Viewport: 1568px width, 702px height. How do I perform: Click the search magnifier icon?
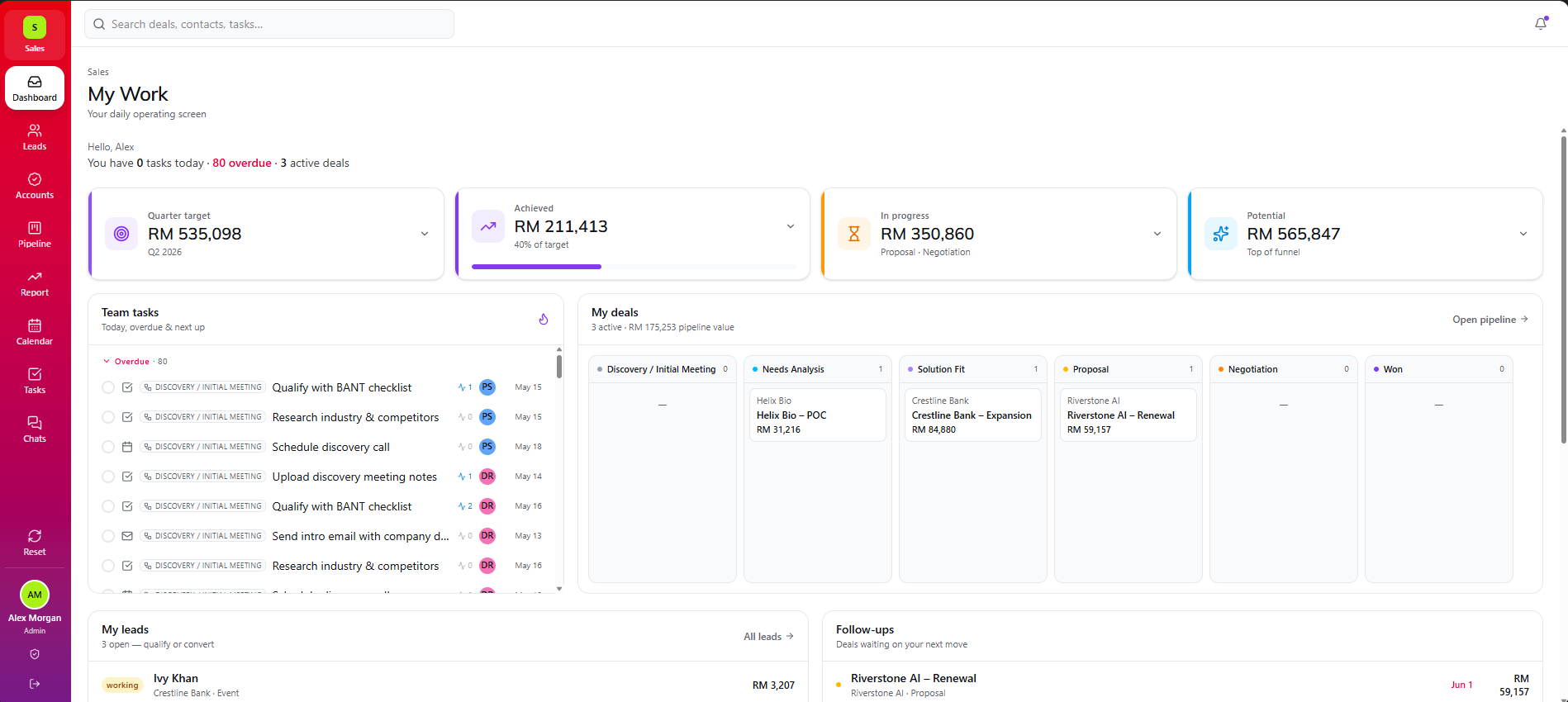[x=99, y=24]
